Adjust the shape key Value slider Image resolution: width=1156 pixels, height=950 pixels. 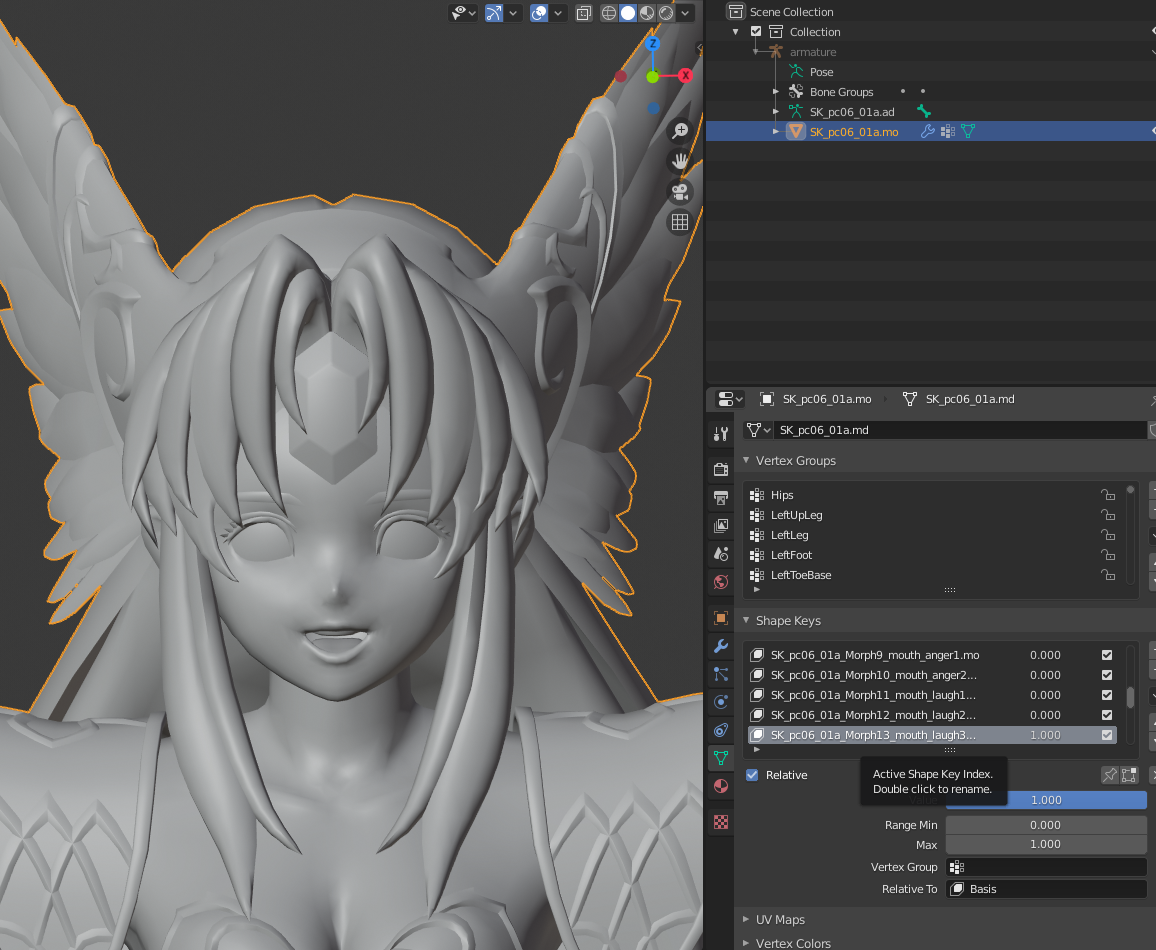coord(1046,800)
